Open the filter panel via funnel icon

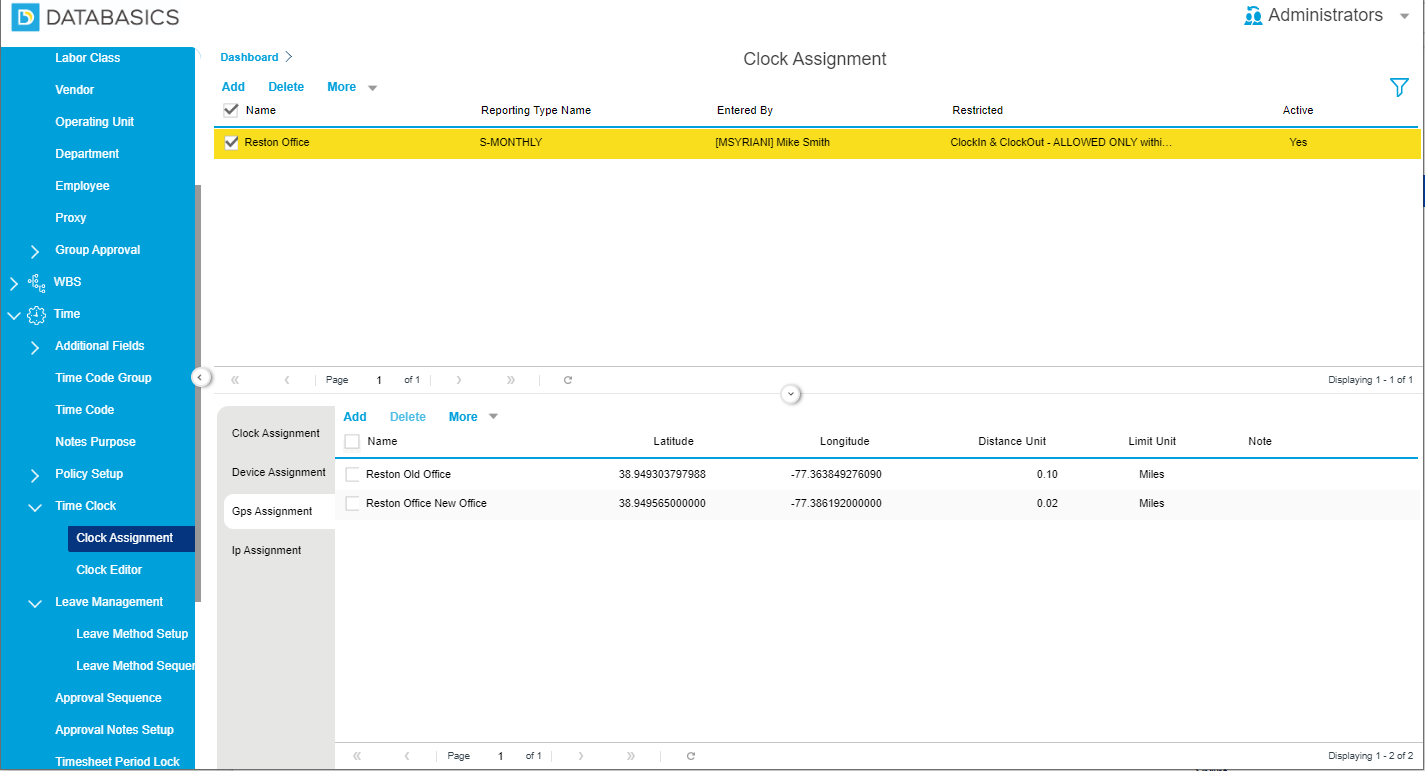point(1399,88)
